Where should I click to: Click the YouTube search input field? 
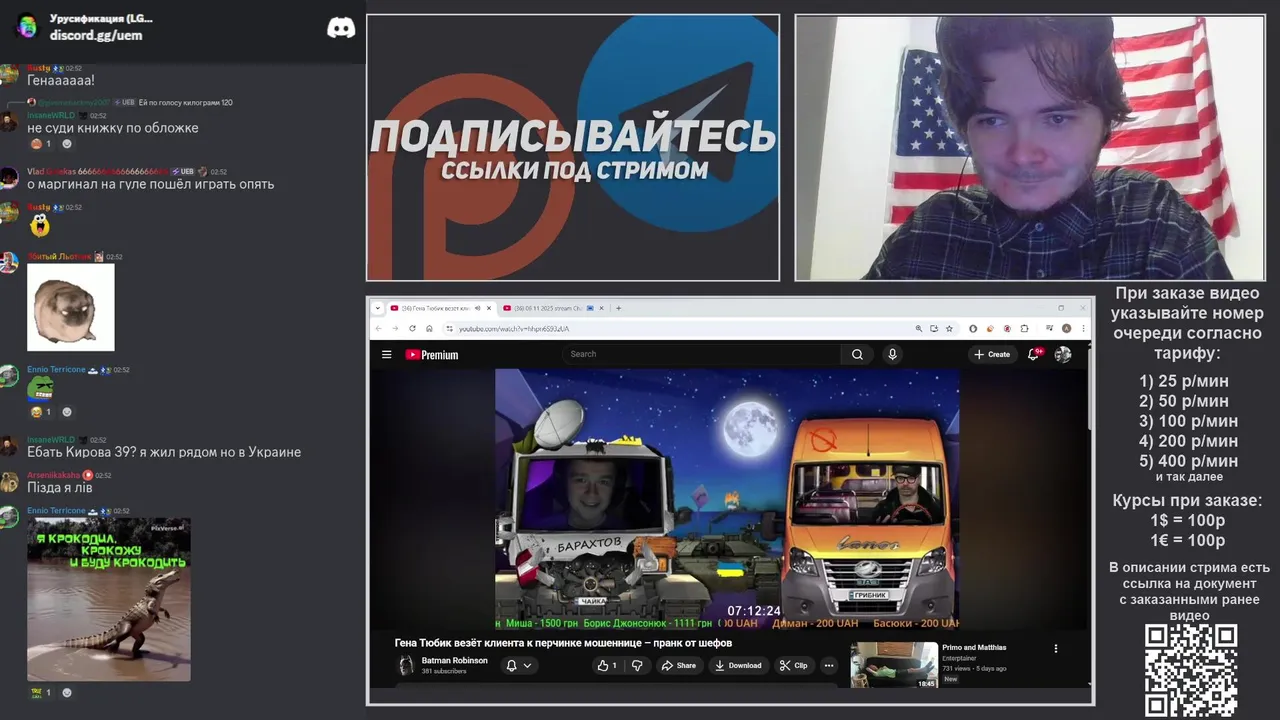coord(702,354)
